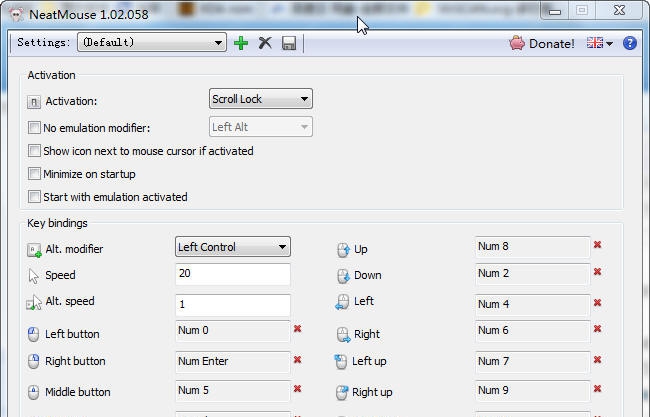Click the Alt. modifier key icon

[x=34, y=250]
